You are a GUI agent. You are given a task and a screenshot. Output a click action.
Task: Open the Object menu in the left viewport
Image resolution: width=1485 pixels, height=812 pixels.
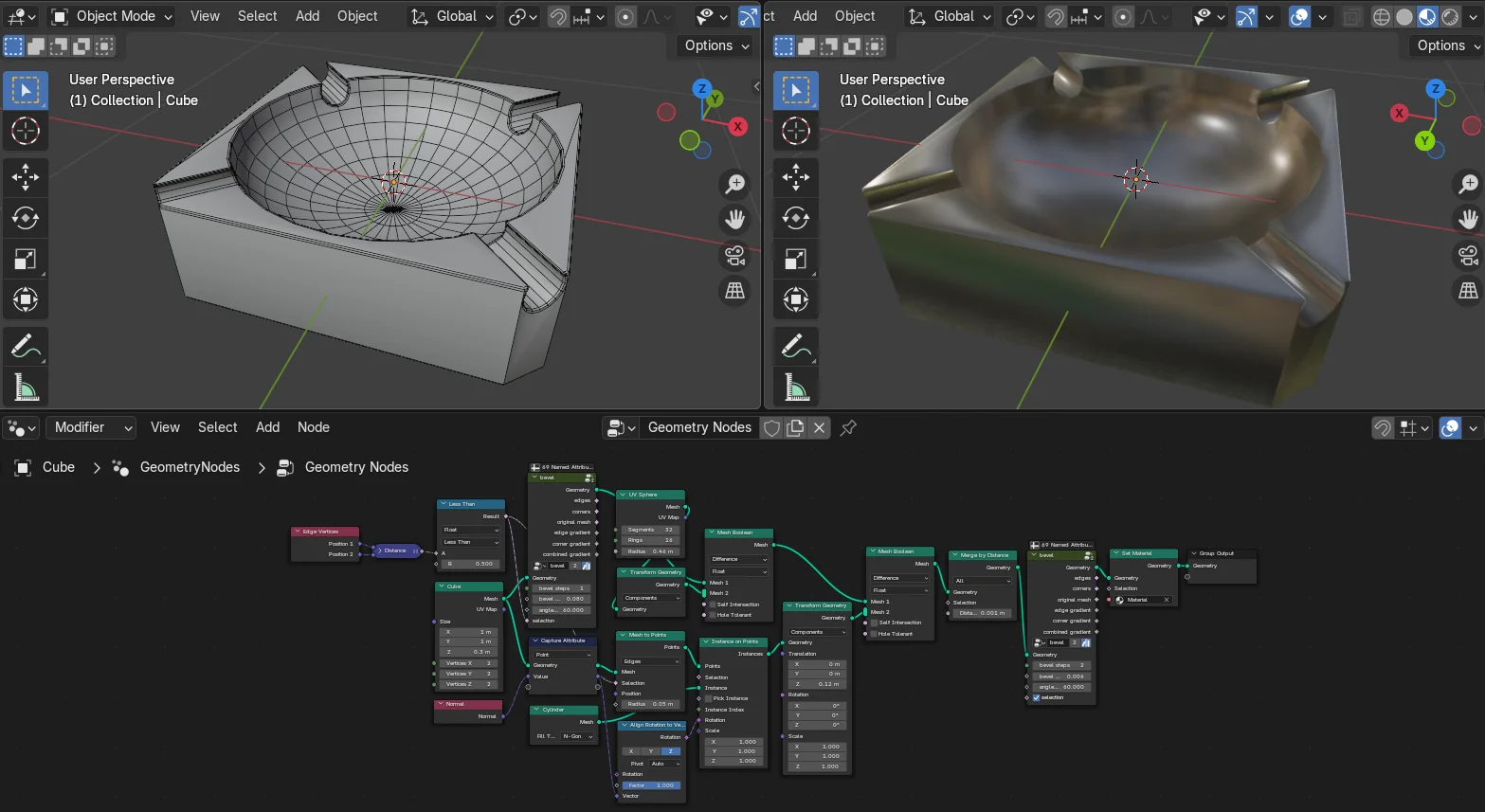(357, 15)
